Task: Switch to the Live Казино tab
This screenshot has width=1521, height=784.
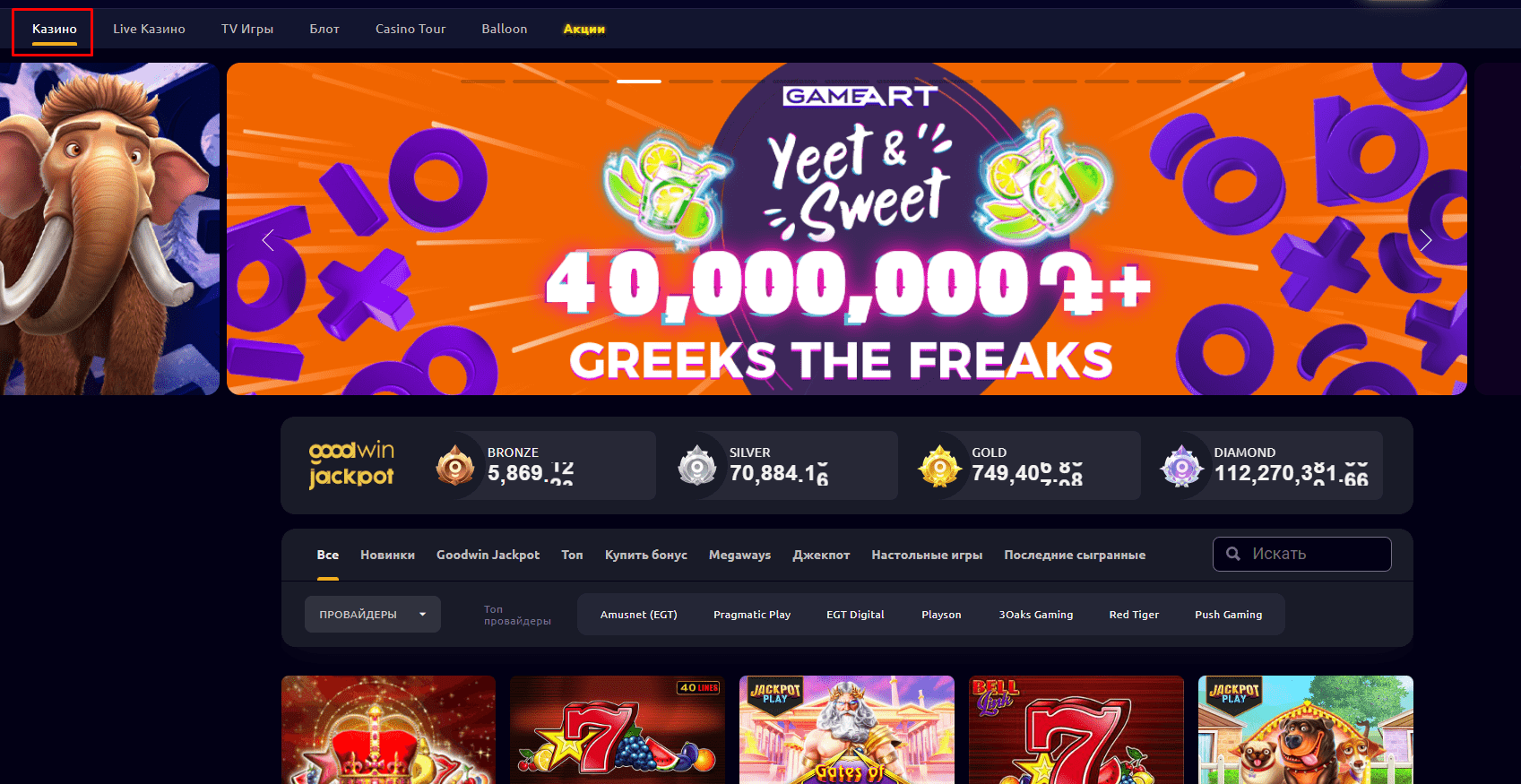Action: point(149,29)
